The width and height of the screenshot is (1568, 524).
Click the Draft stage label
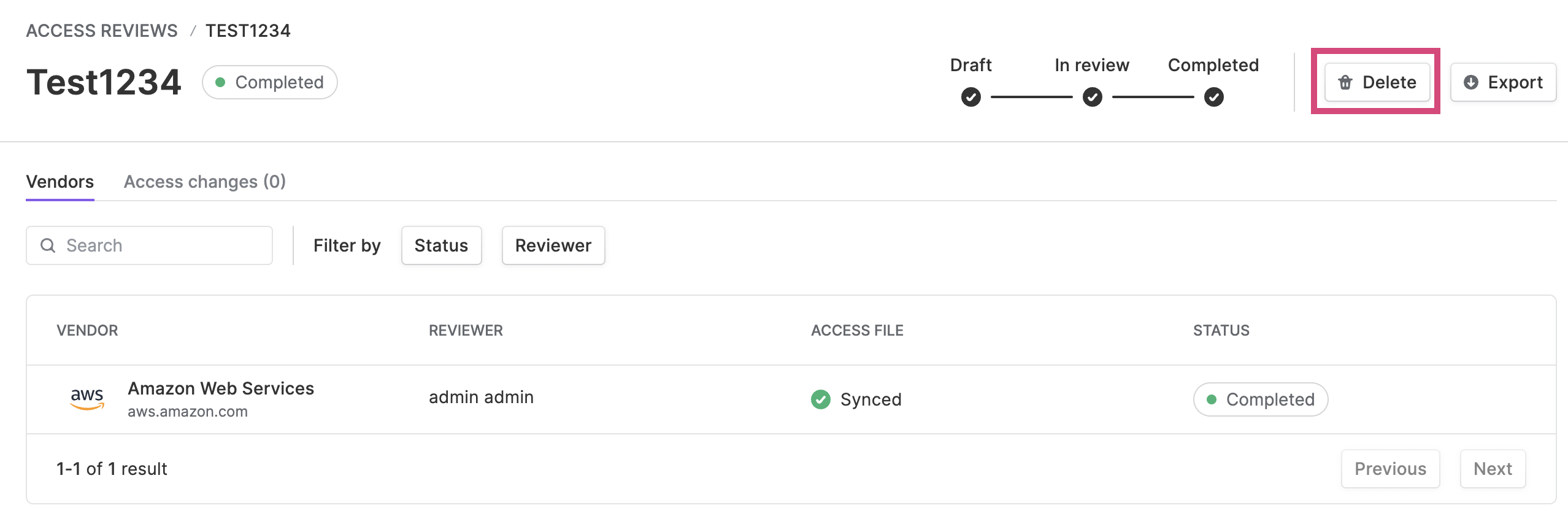pyautogui.click(x=971, y=65)
